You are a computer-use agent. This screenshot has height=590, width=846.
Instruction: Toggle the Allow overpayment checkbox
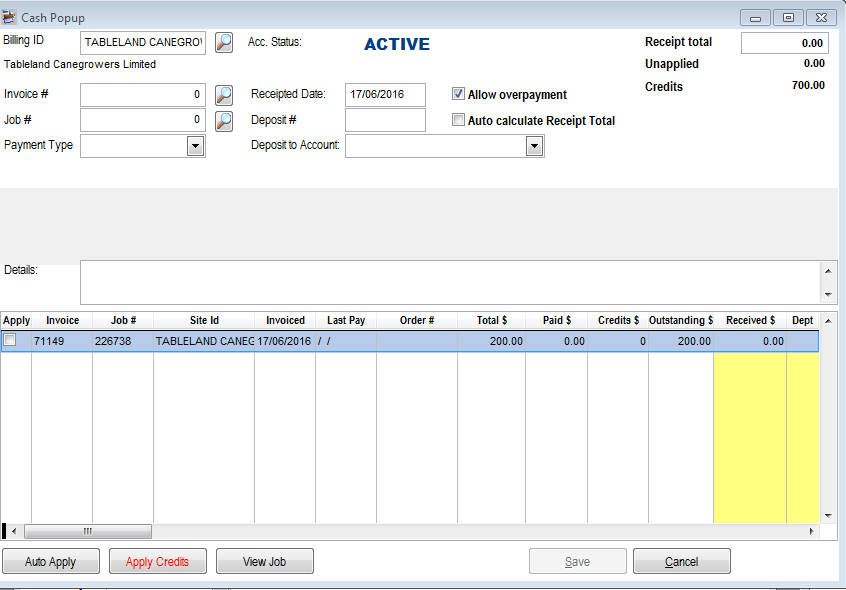pos(459,94)
